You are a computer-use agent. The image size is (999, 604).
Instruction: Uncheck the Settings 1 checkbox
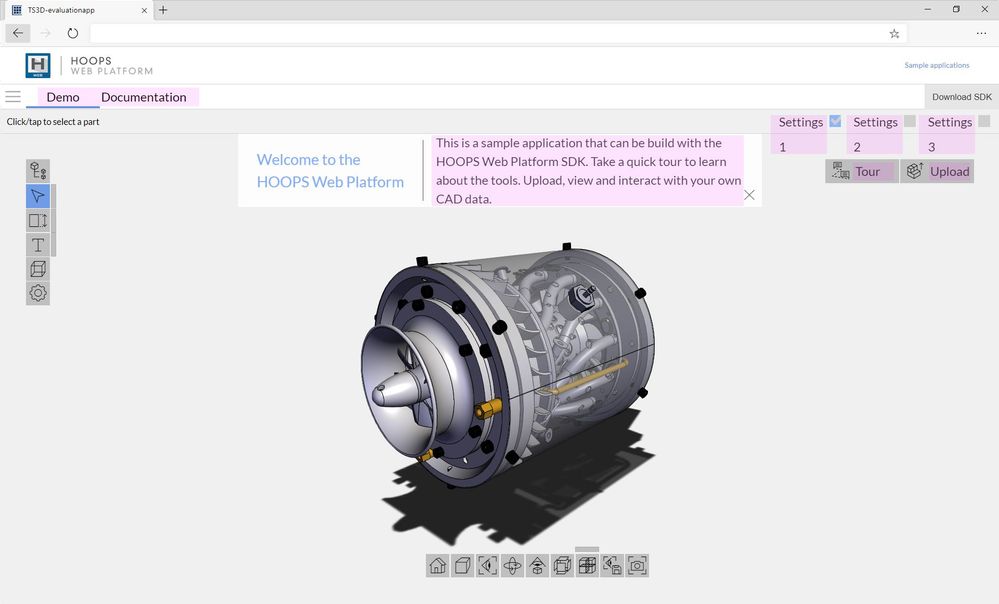tap(835, 121)
